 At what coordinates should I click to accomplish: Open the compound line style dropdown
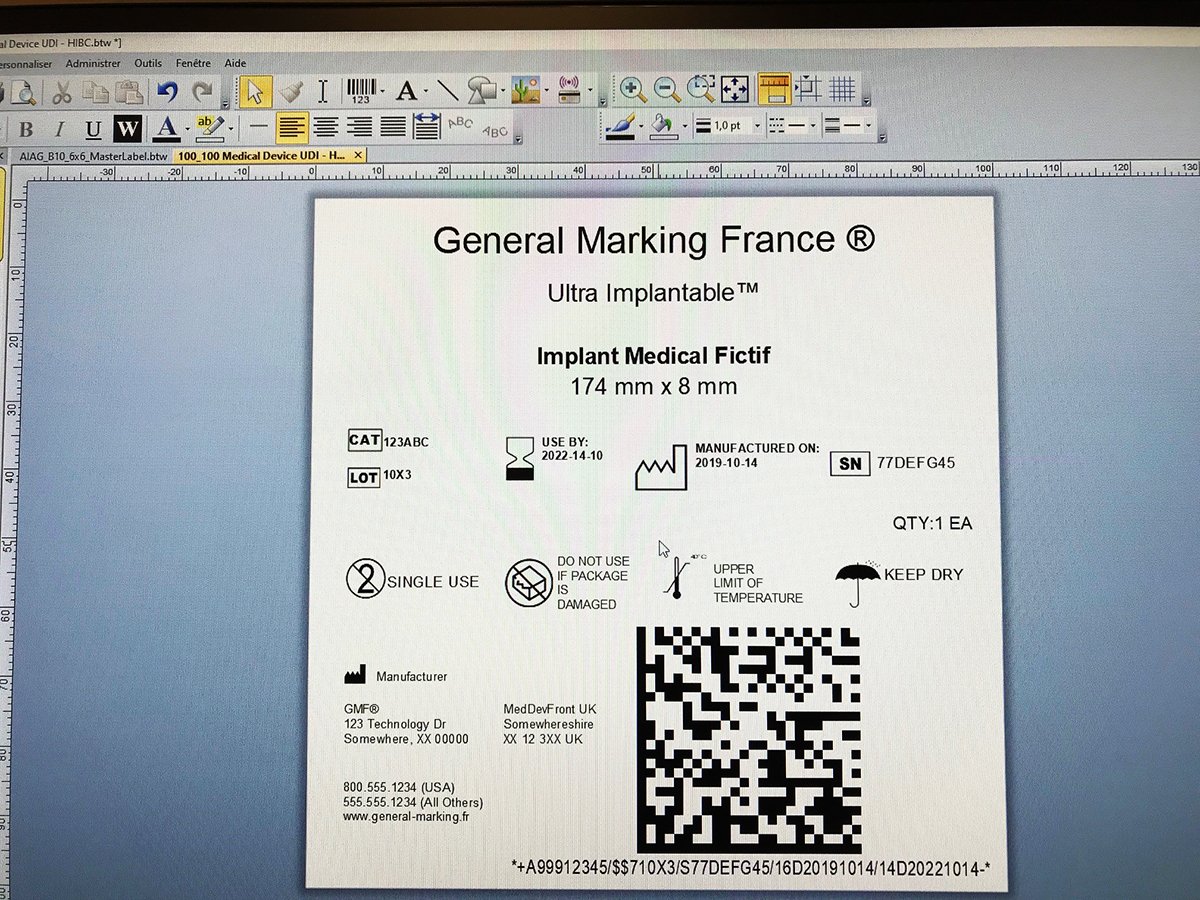click(x=868, y=127)
